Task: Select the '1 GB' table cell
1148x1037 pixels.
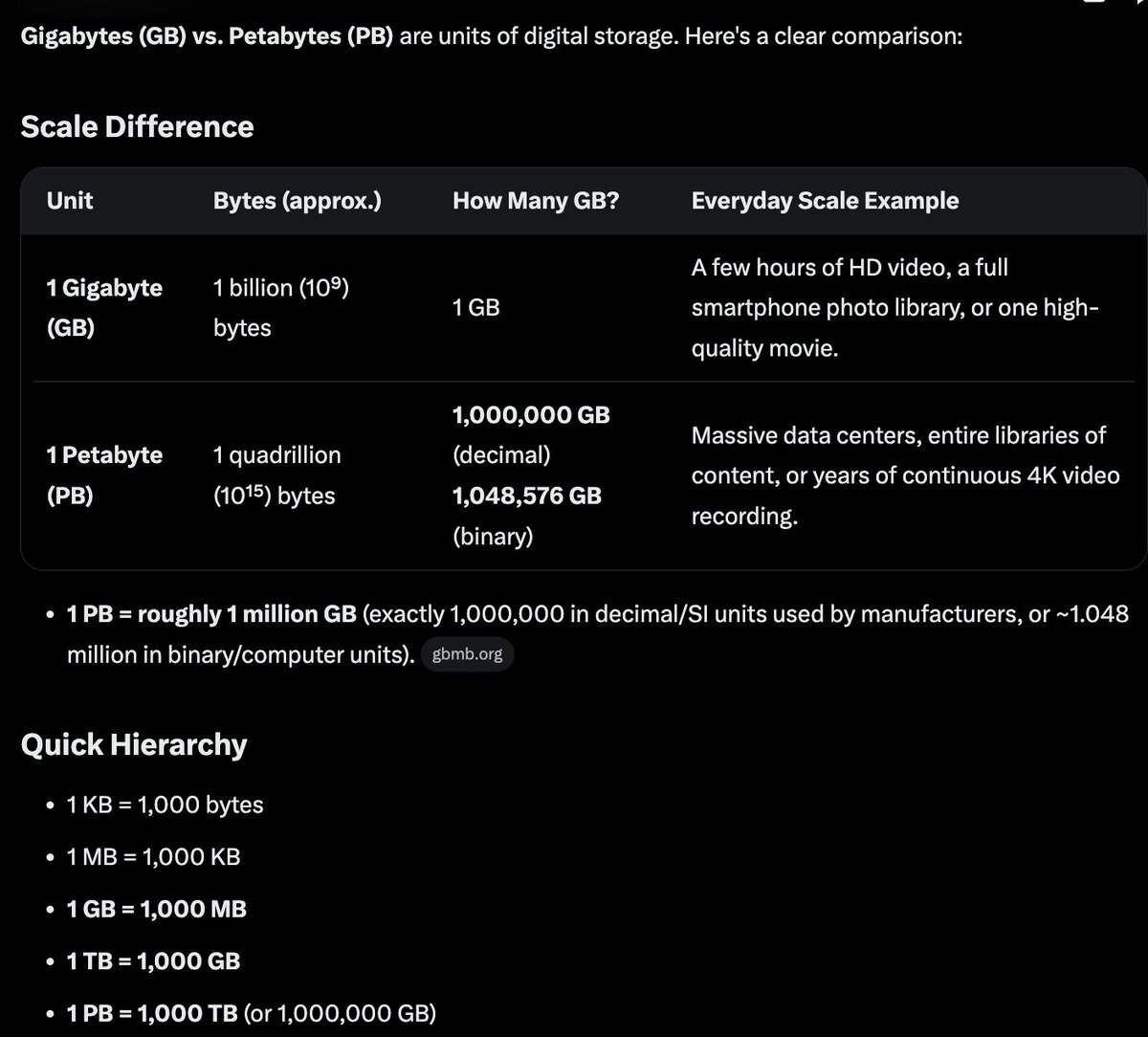Action: click(476, 308)
